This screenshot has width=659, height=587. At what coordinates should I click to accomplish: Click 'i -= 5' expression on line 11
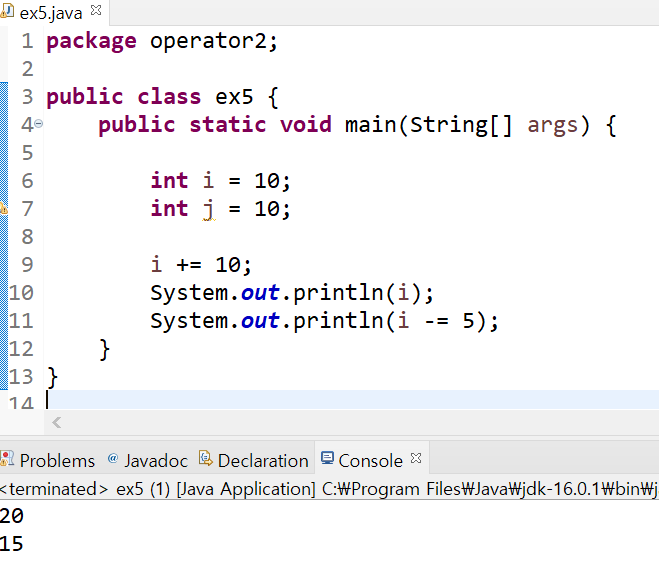436,321
